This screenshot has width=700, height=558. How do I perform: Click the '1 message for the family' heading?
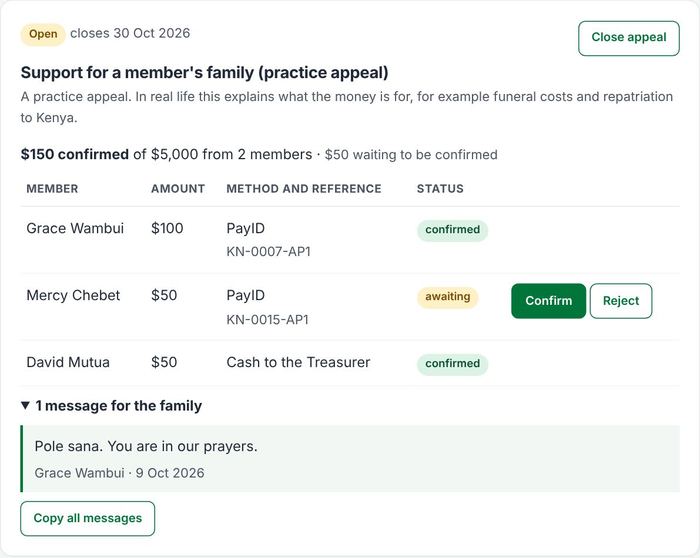[118, 405]
